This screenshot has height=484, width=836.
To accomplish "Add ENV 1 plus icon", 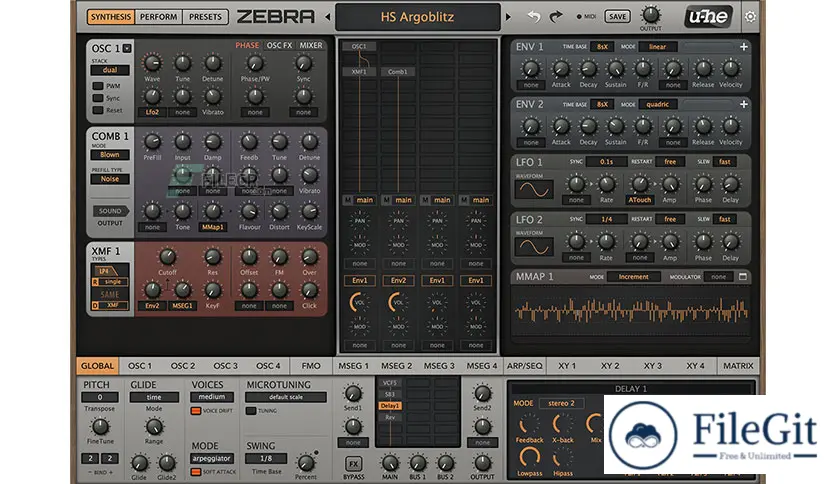I will click(x=743, y=47).
